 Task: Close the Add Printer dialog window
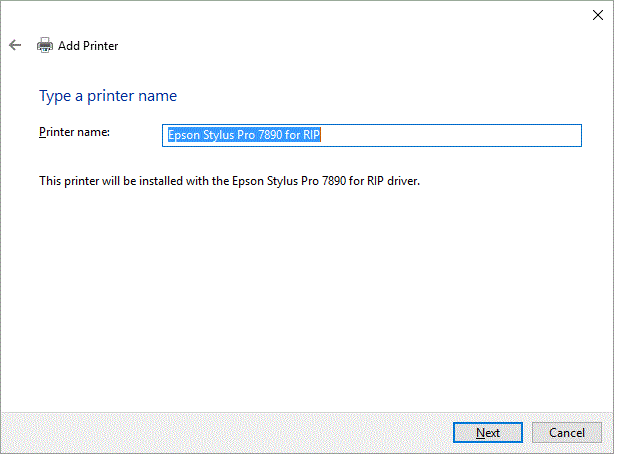(597, 14)
